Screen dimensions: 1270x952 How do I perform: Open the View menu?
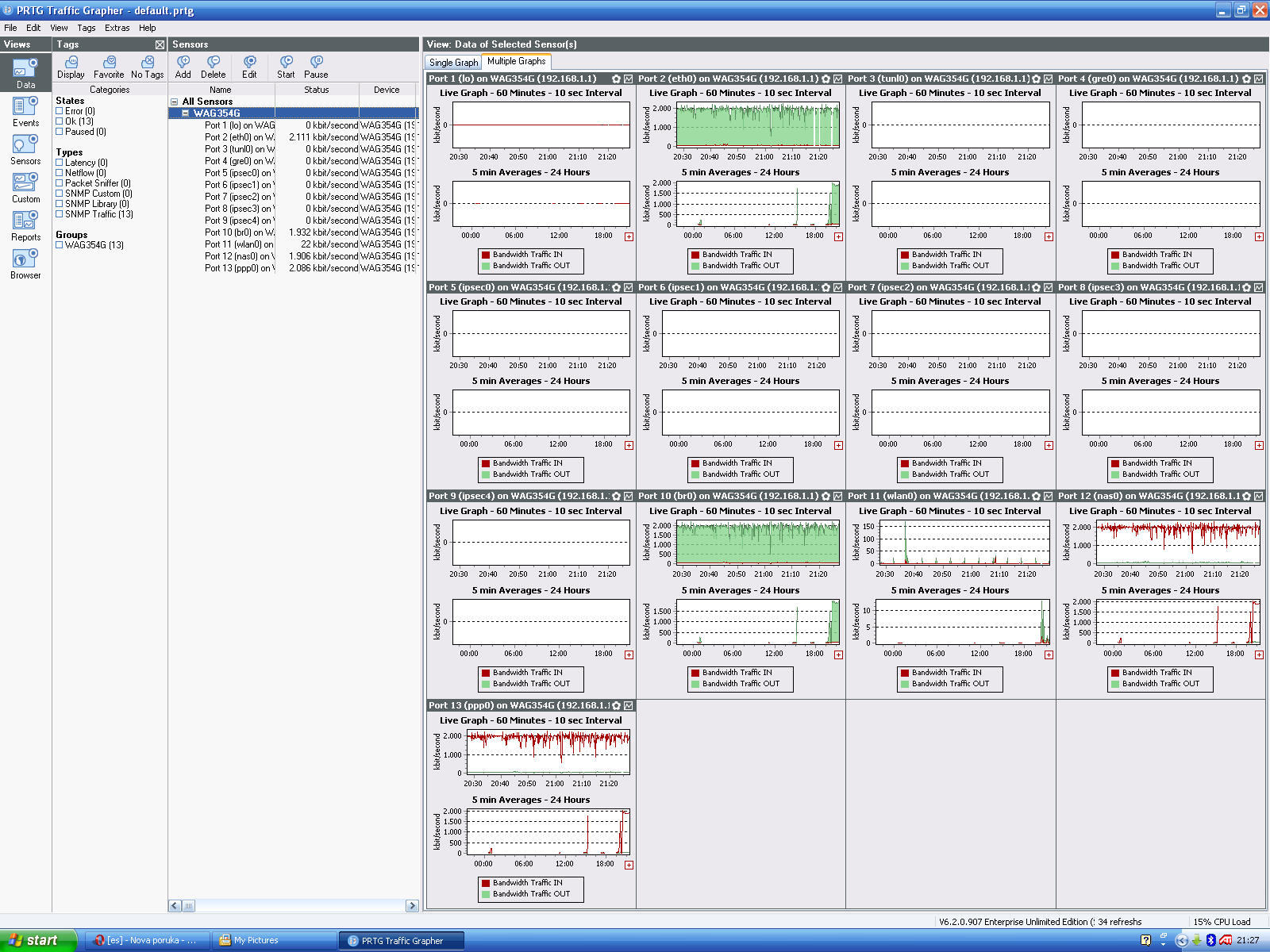[x=59, y=28]
